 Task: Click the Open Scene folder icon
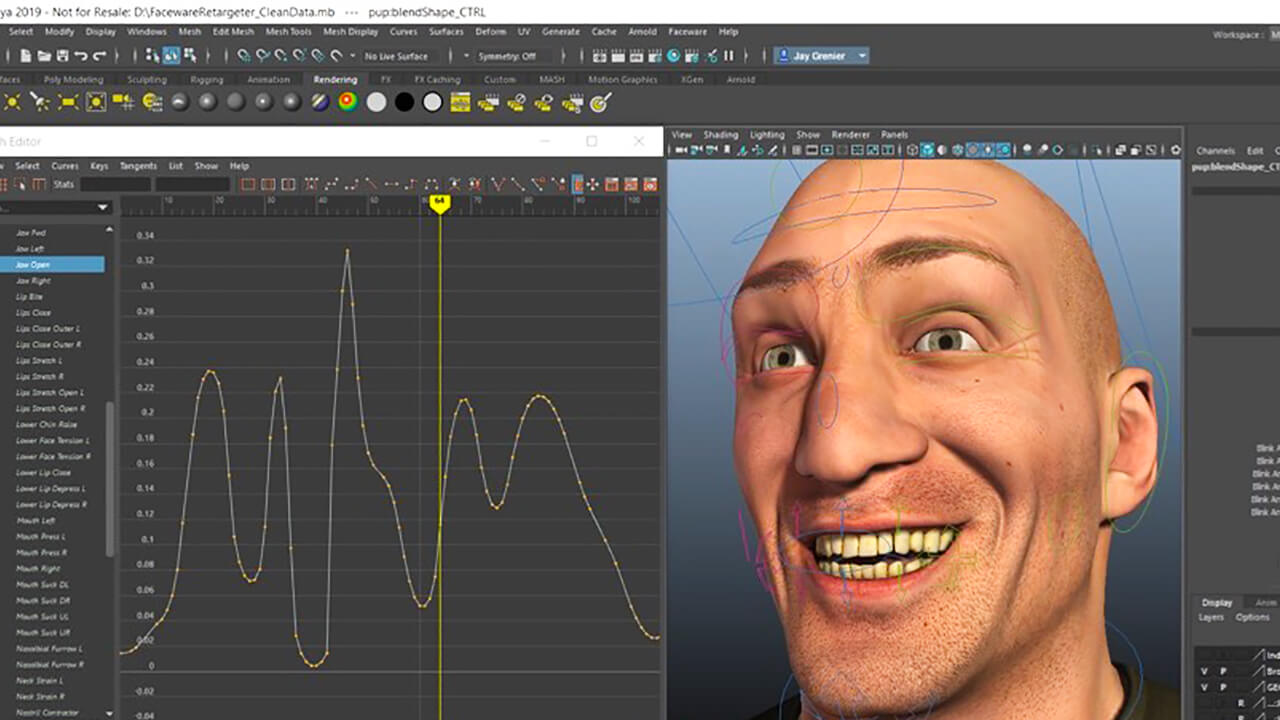[44, 56]
